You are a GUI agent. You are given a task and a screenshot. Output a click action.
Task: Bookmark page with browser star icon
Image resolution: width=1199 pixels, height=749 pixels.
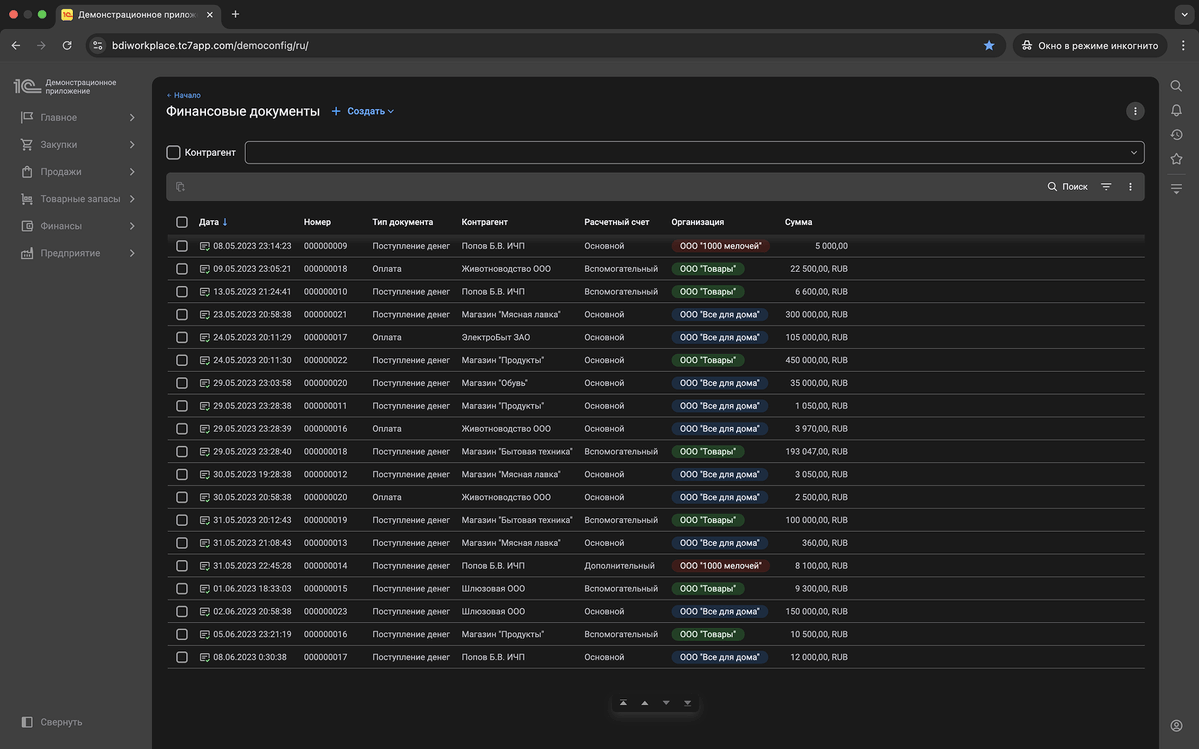pyautogui.click(x=989, y=45)
